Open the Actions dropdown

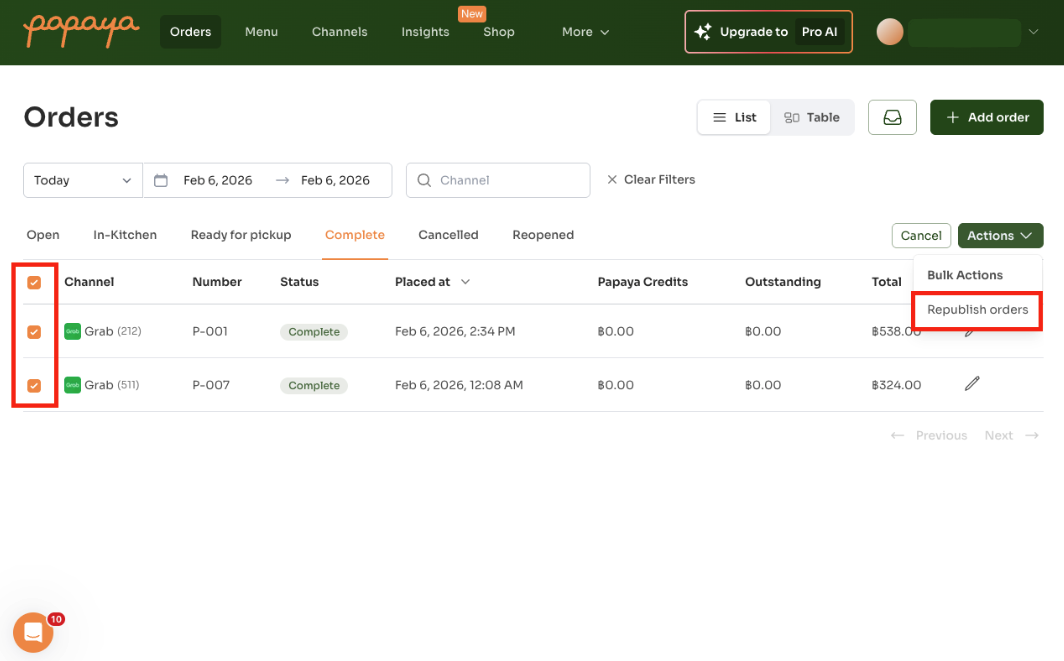[1000, 235]
